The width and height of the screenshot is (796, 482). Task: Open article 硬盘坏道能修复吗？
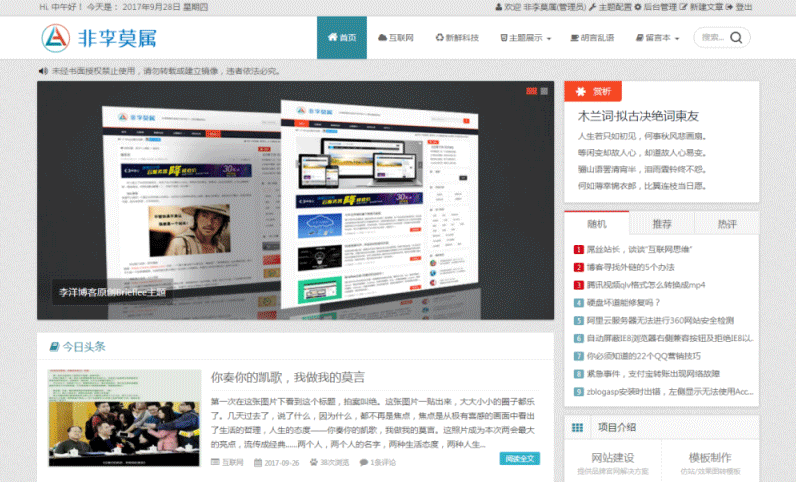click(623, 303)
